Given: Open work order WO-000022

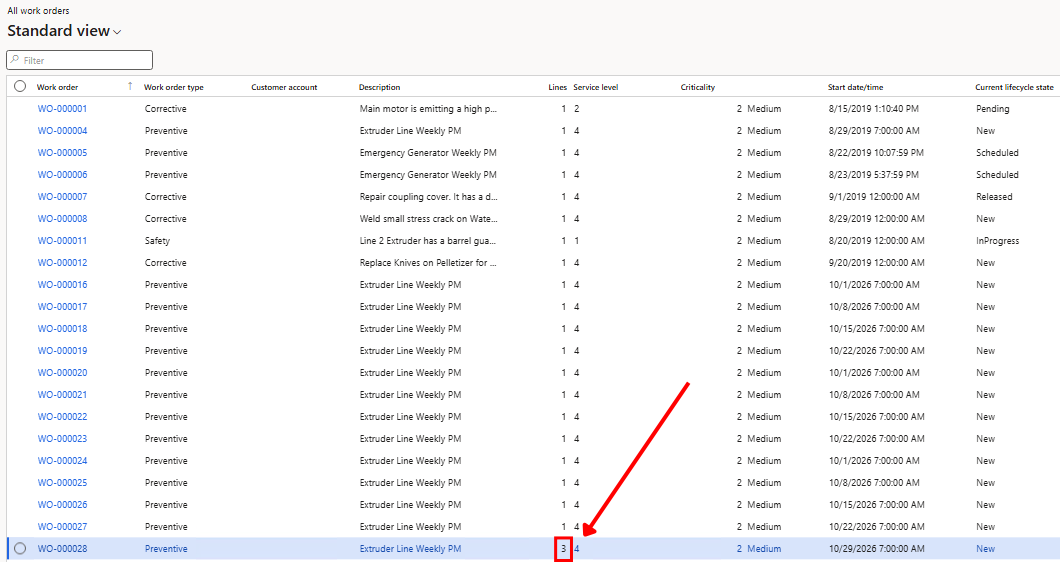Looking at the screenshot, I should click(62, 417).
